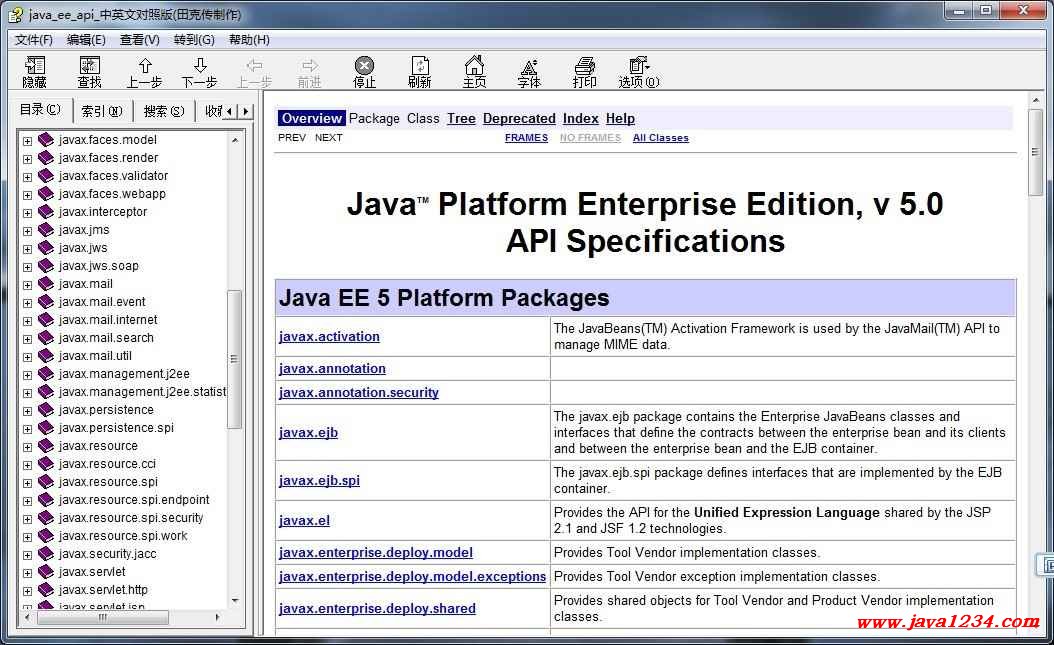Screen dimensions: 1054x645
Task: Expand the javax.jws tree node
Action: click(28, 249)
